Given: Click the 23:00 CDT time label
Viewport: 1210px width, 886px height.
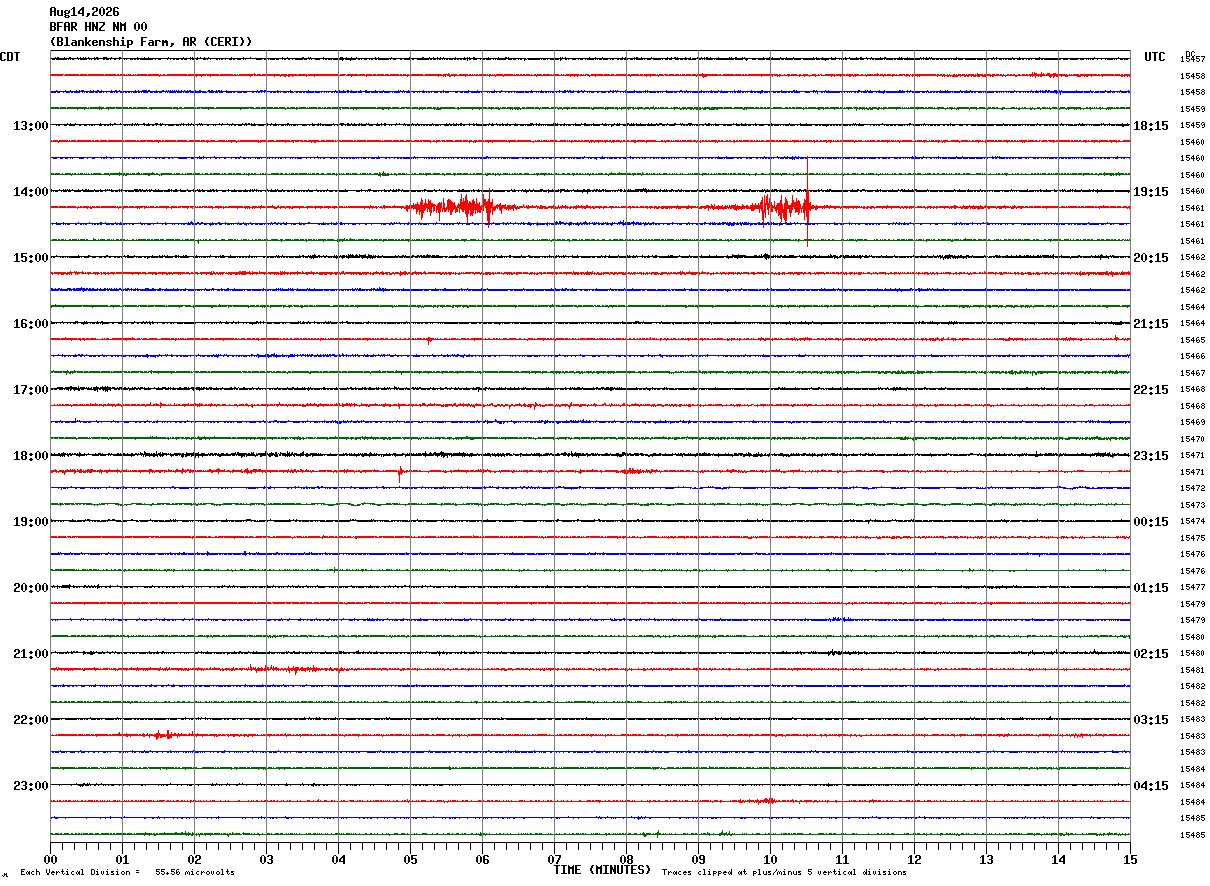Looking at the screenshot, I should coord(30,785).
